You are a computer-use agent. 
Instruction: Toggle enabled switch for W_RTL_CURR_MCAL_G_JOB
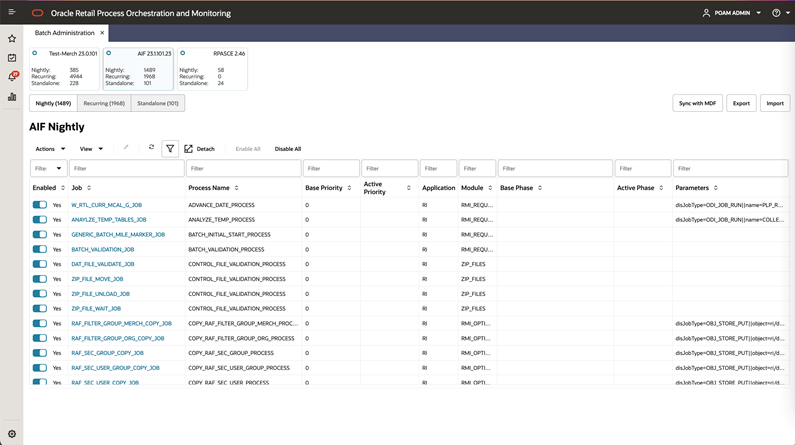click(x=40, y=205)
